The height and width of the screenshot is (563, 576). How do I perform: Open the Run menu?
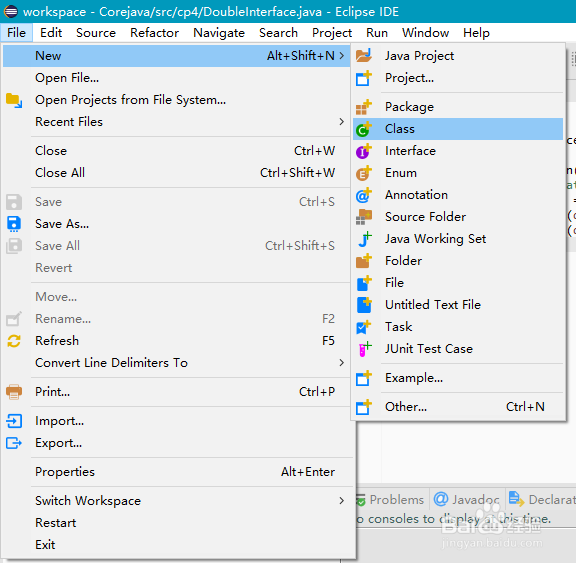tap(377, 33)
